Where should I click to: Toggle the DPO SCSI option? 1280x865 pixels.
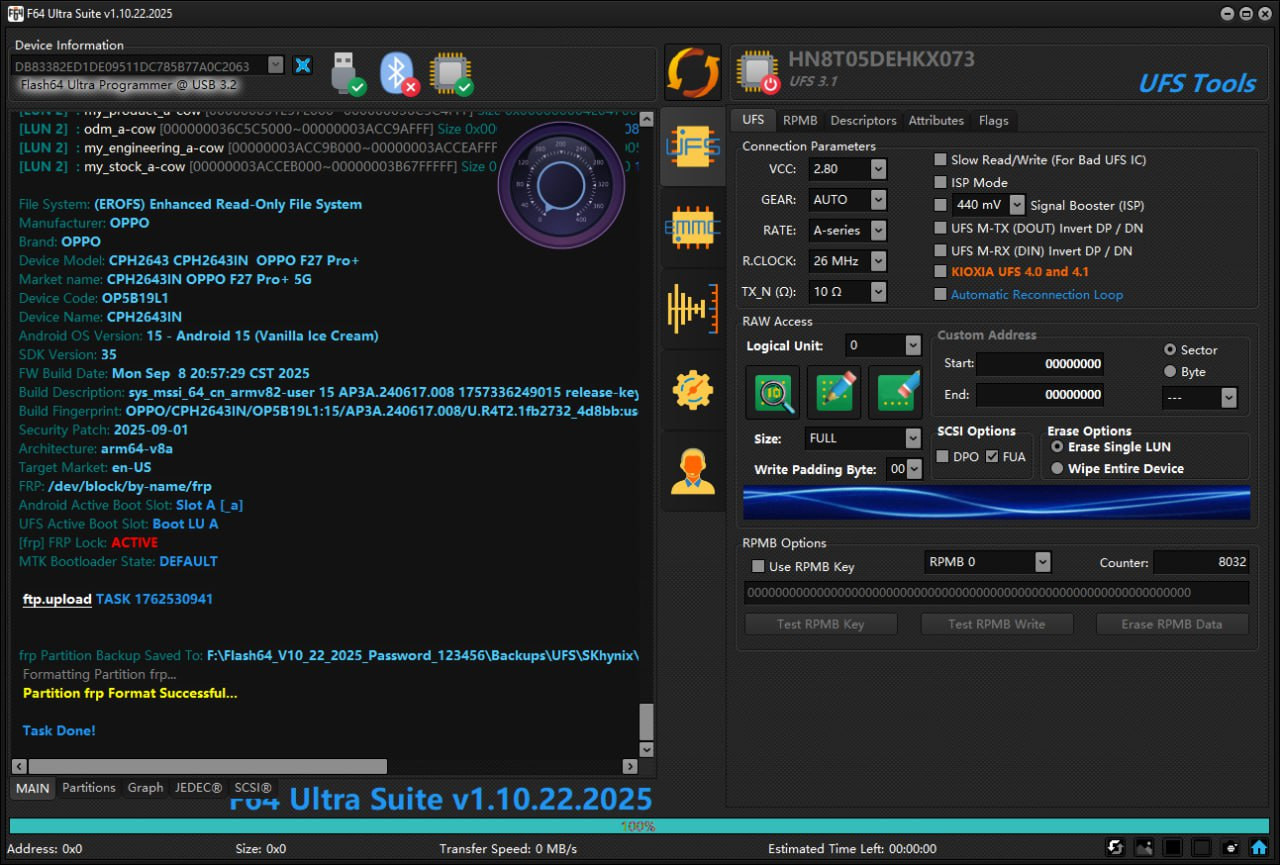click(942, 456)
